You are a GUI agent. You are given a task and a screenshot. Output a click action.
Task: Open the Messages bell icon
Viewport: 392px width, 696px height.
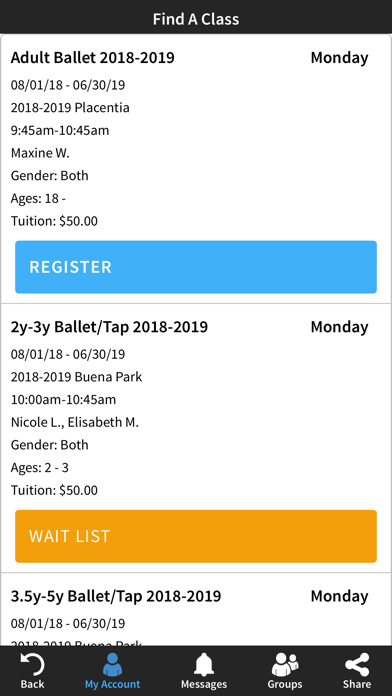[x=204, y=664]
